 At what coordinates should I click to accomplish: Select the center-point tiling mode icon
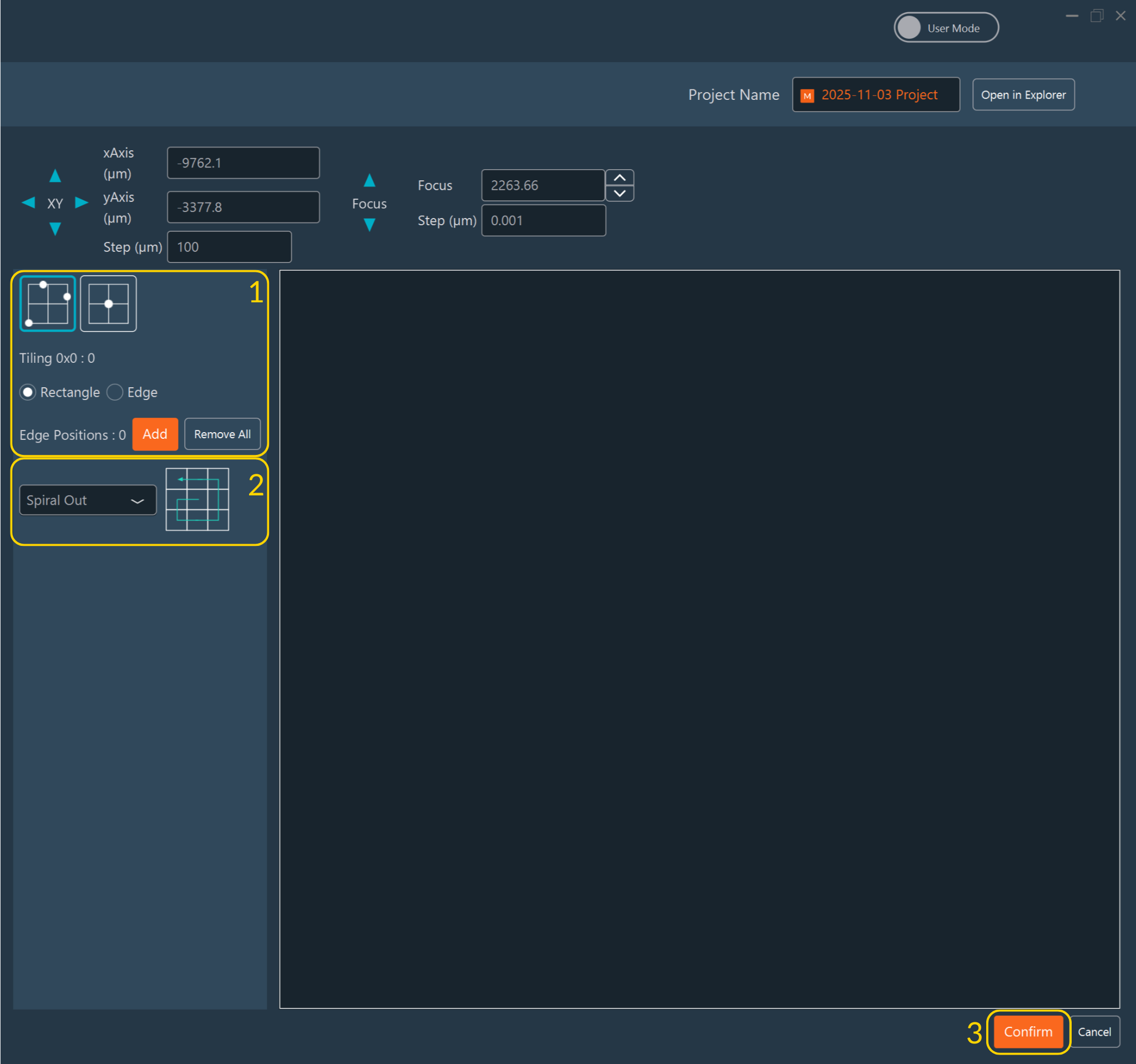(x=109, y=303)
